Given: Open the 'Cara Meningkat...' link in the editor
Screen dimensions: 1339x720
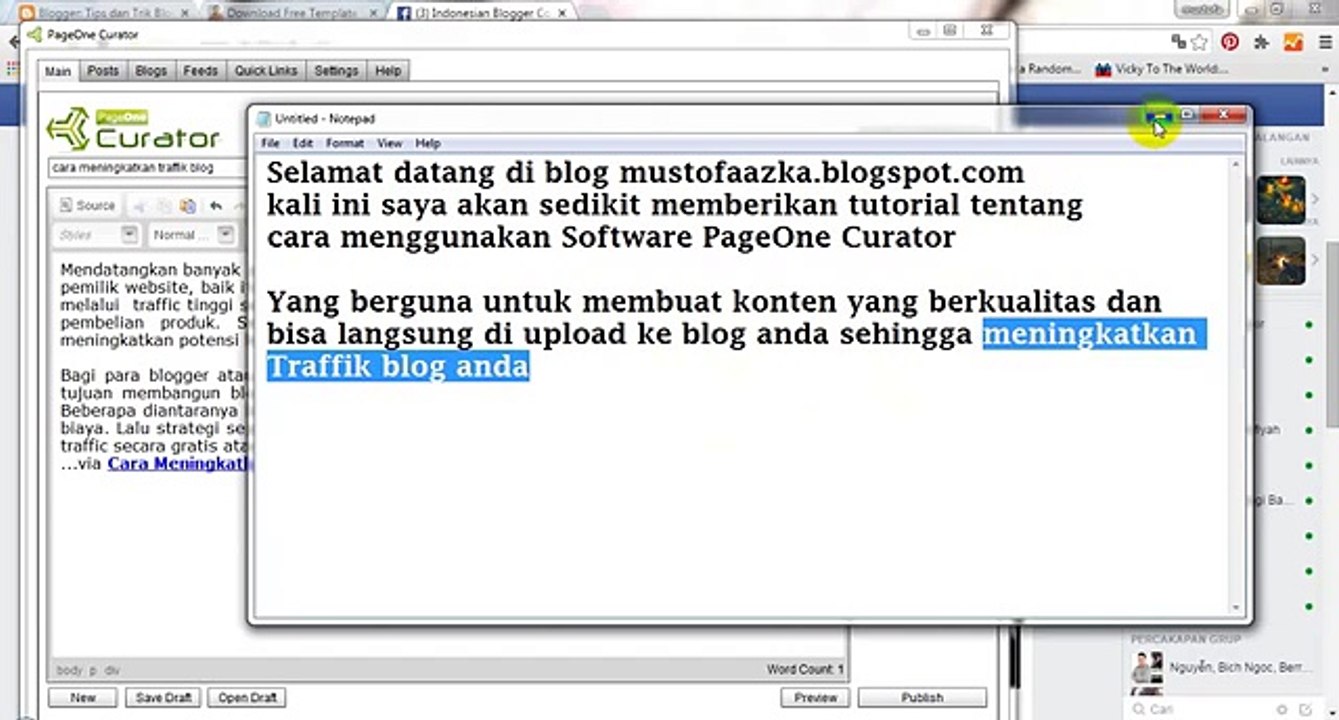Looking at the screenshot, I should click(178, 464).
